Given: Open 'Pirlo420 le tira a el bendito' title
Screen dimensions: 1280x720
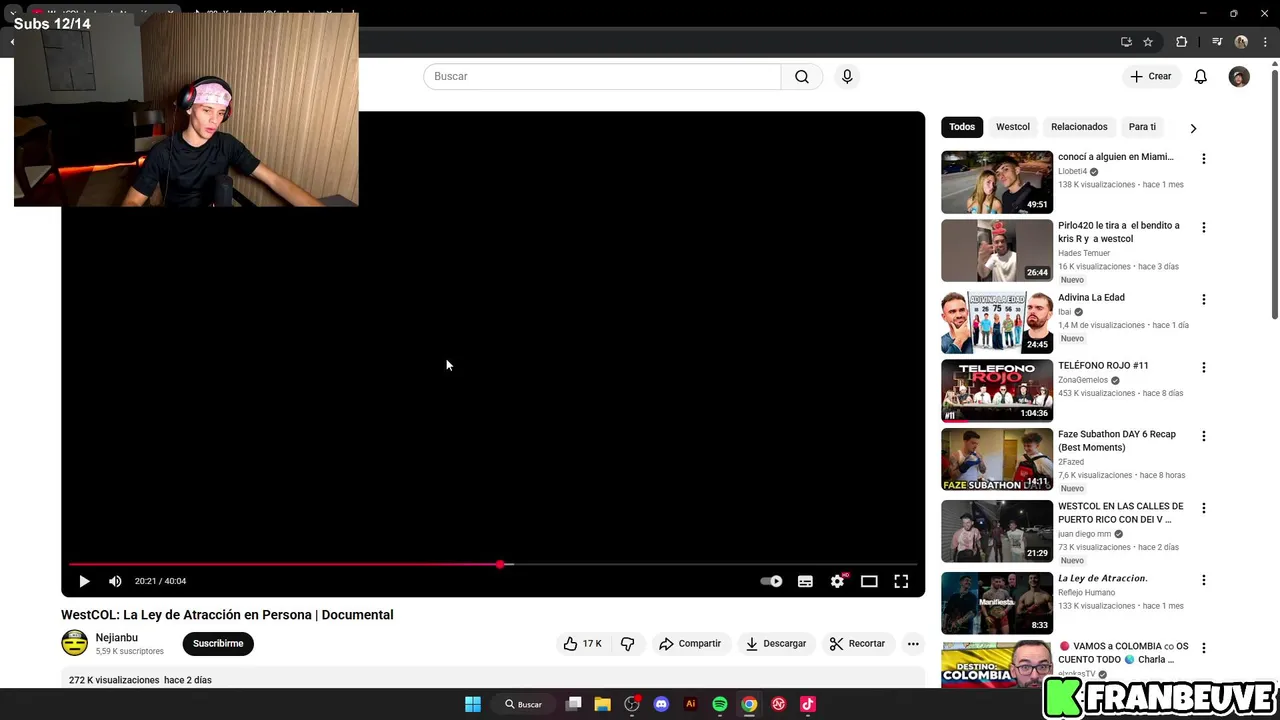Looking at the screenshot, I should (1119, 232).
